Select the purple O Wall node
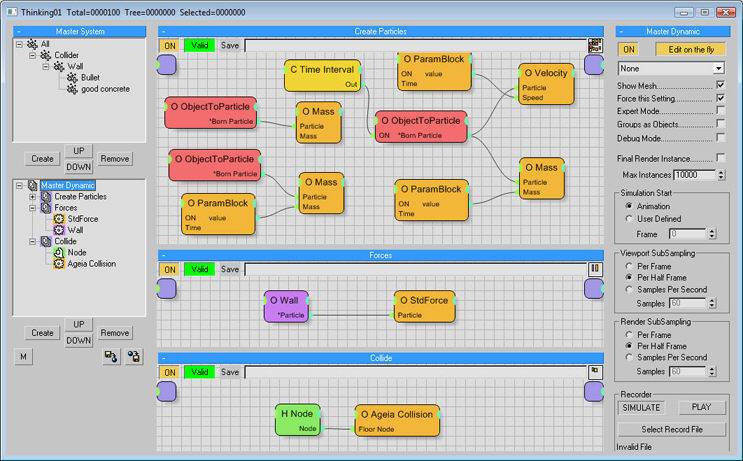The height and width of the screenshot is (461, 743). click(287, 307)
